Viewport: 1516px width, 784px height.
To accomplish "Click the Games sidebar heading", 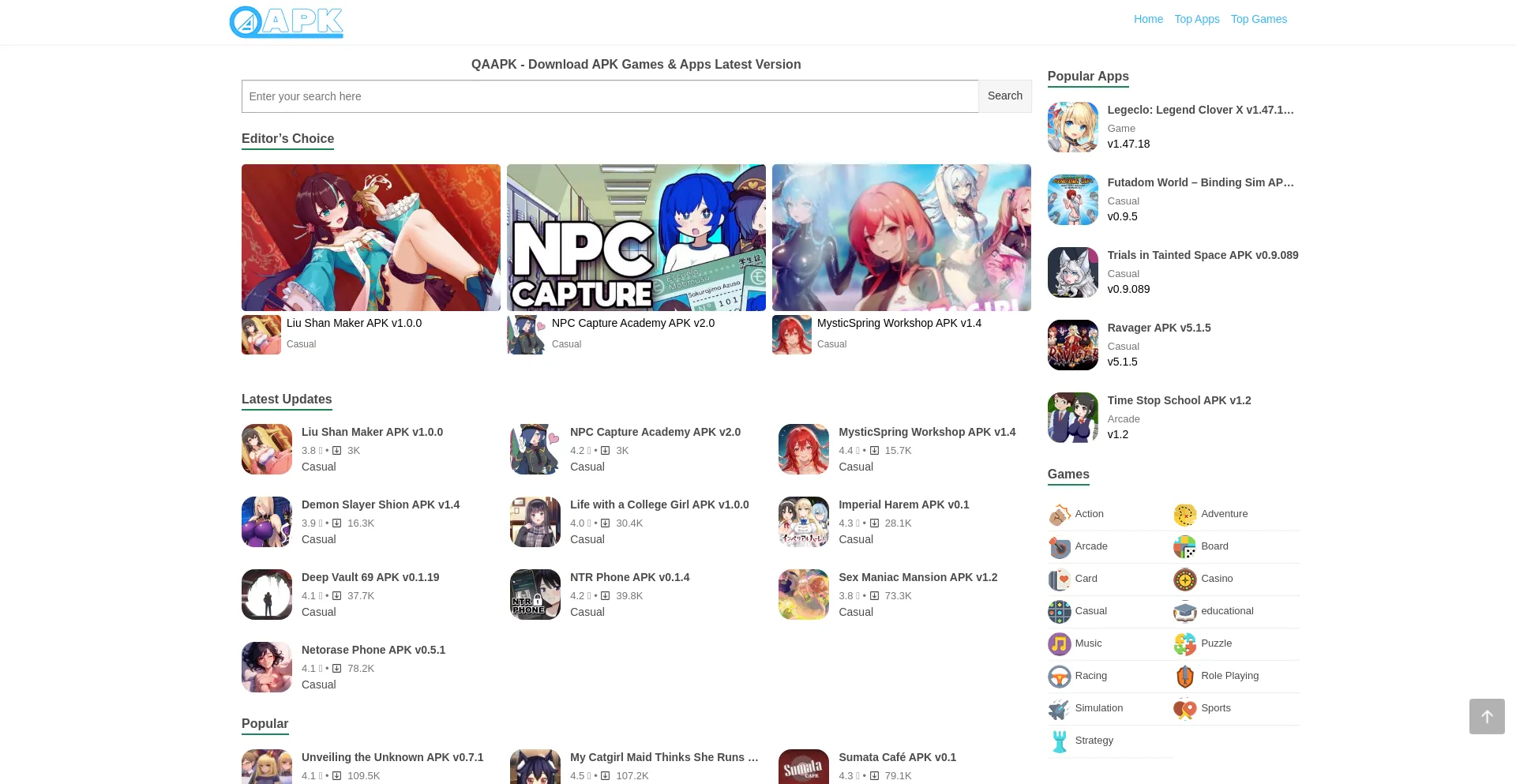I will pyautogui.click(x=1068, y=474).
